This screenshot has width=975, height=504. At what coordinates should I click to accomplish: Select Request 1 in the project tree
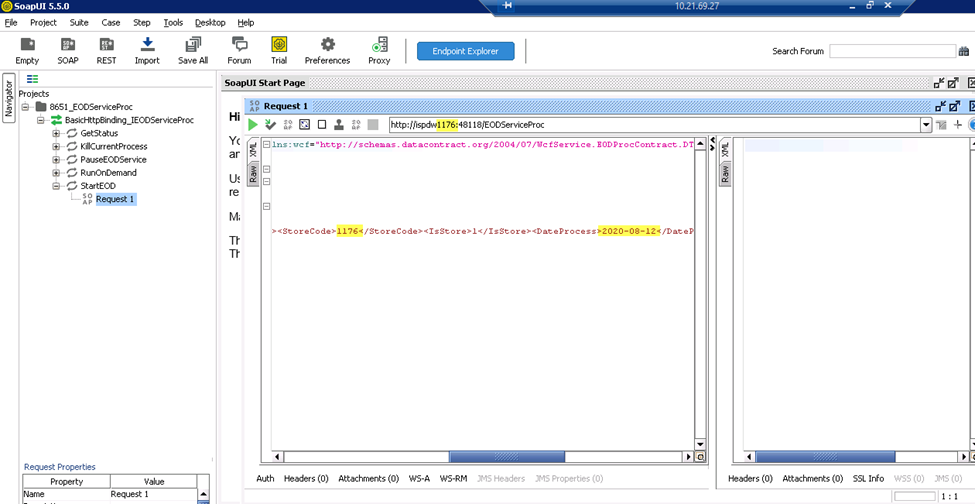click(115, 199)
